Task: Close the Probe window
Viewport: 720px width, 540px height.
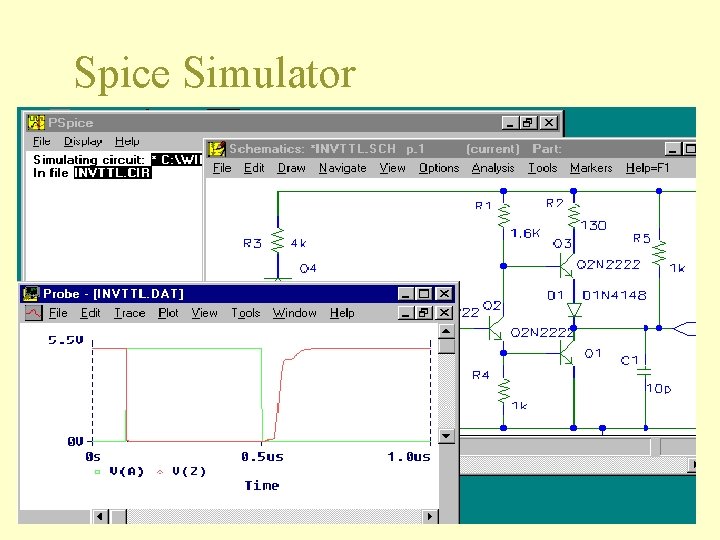Action: pyautogui.click(x=444, y=294)
